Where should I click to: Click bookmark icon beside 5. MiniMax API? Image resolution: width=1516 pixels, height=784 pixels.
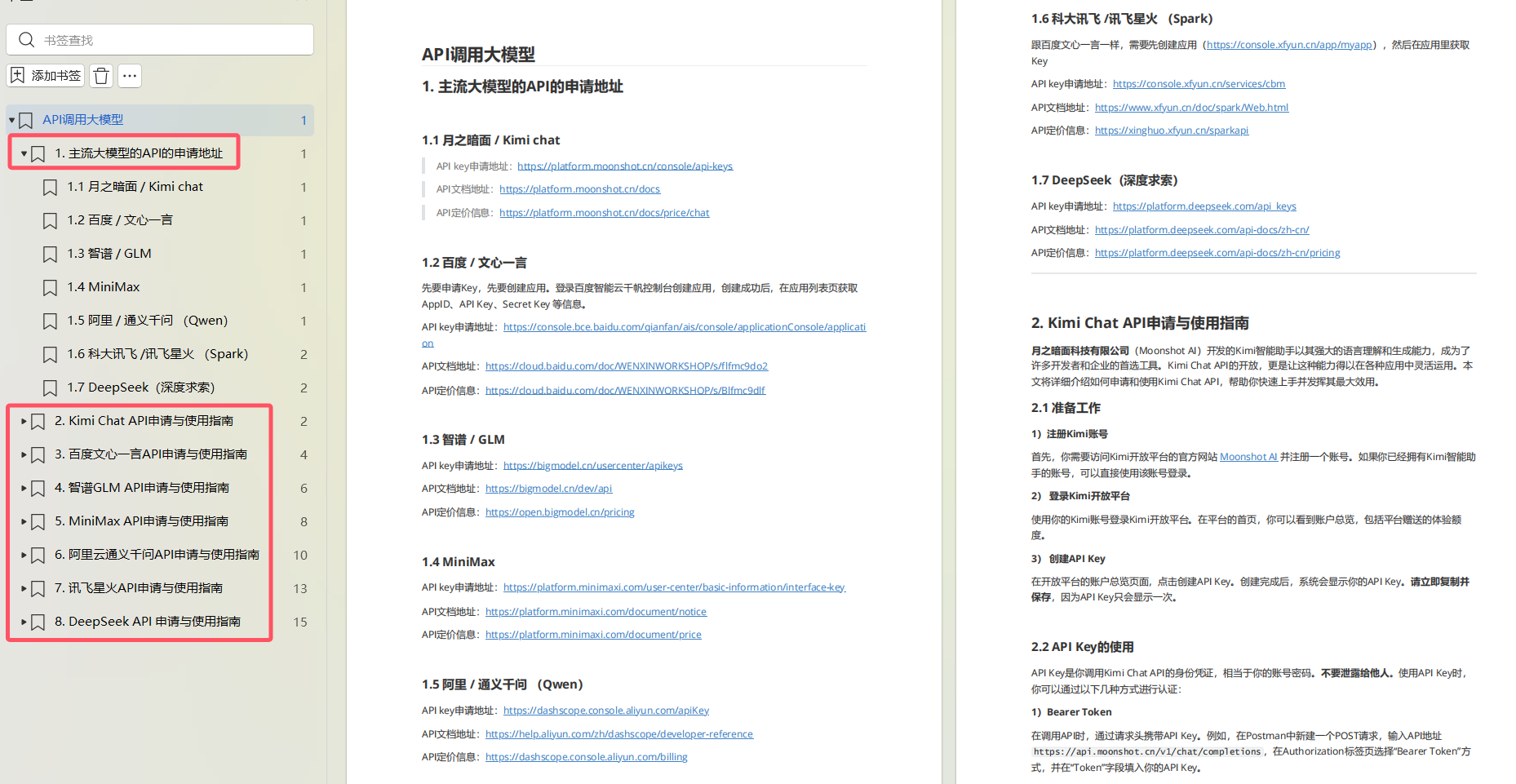point(38,522)
